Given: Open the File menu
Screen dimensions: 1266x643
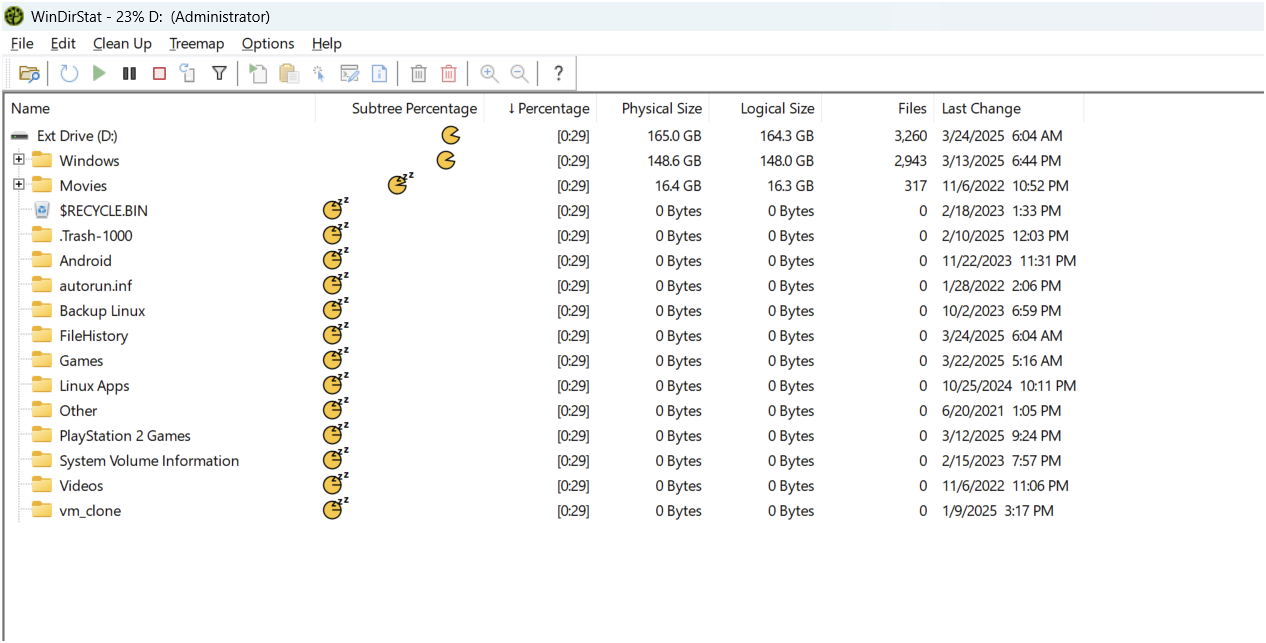Looking at the screenshot, I should (x=22, y=43).
